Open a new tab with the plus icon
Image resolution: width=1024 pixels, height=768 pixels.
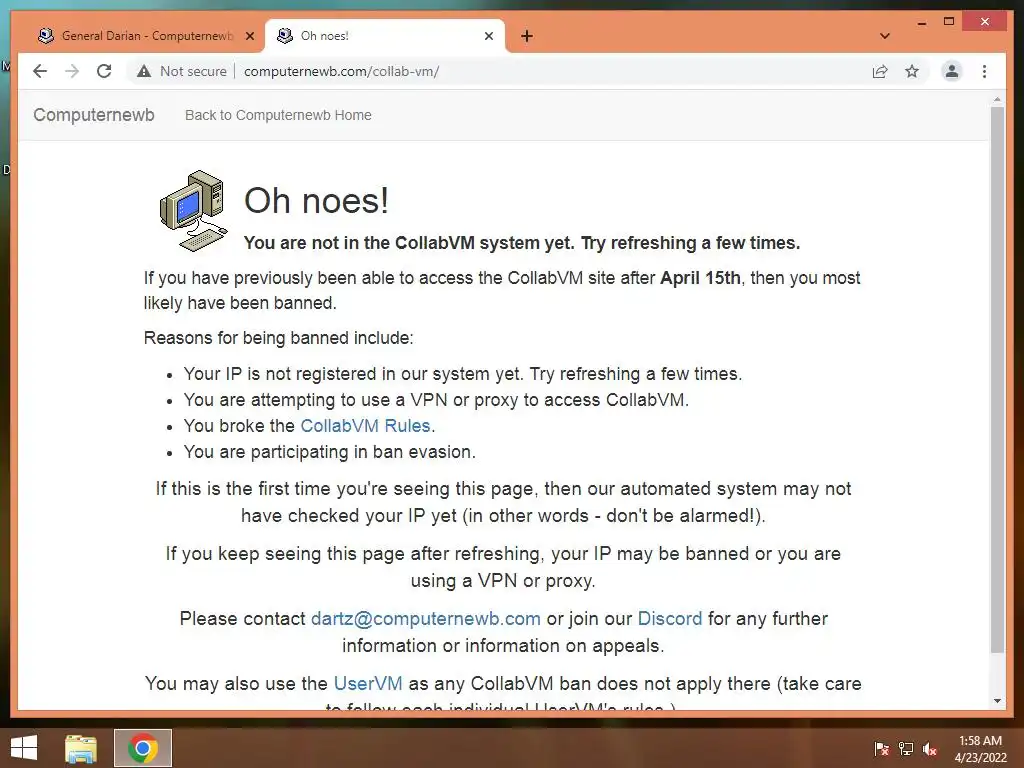coord(527,36)
